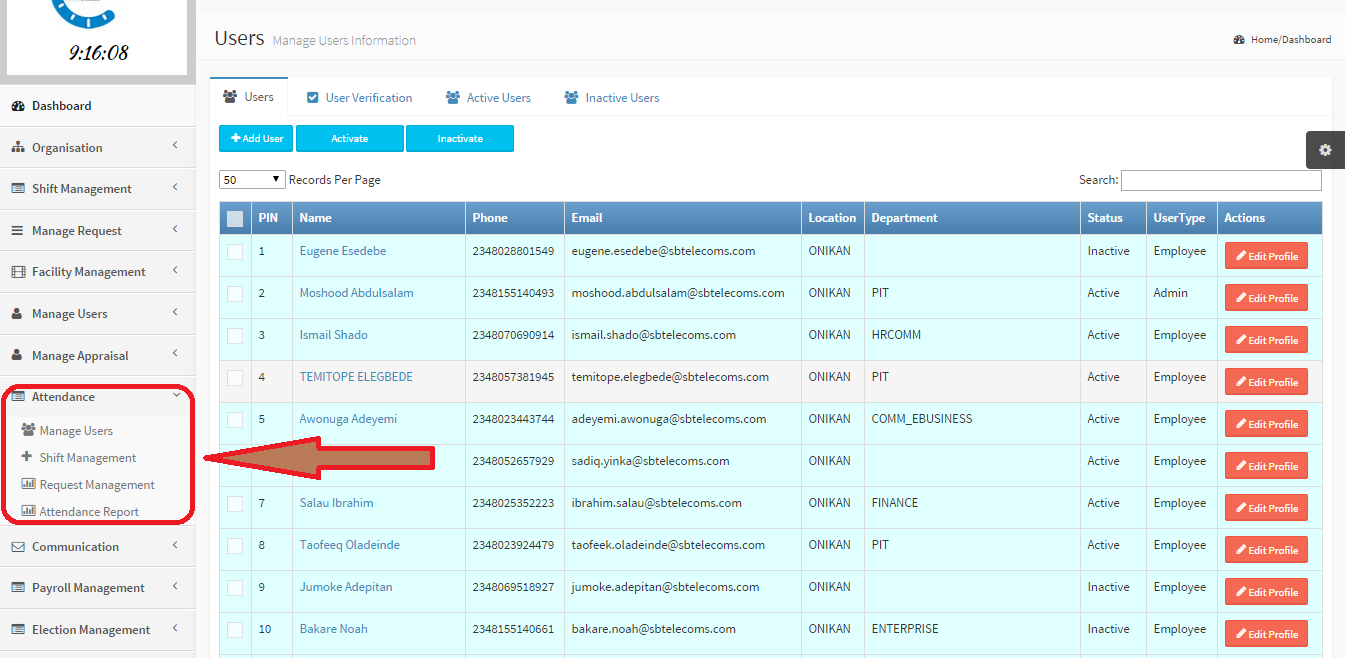Viewport: 1345px width, 658px height.
Task: Open Moshood Abdulsalam's name link
Action: (x=356, y=293)
